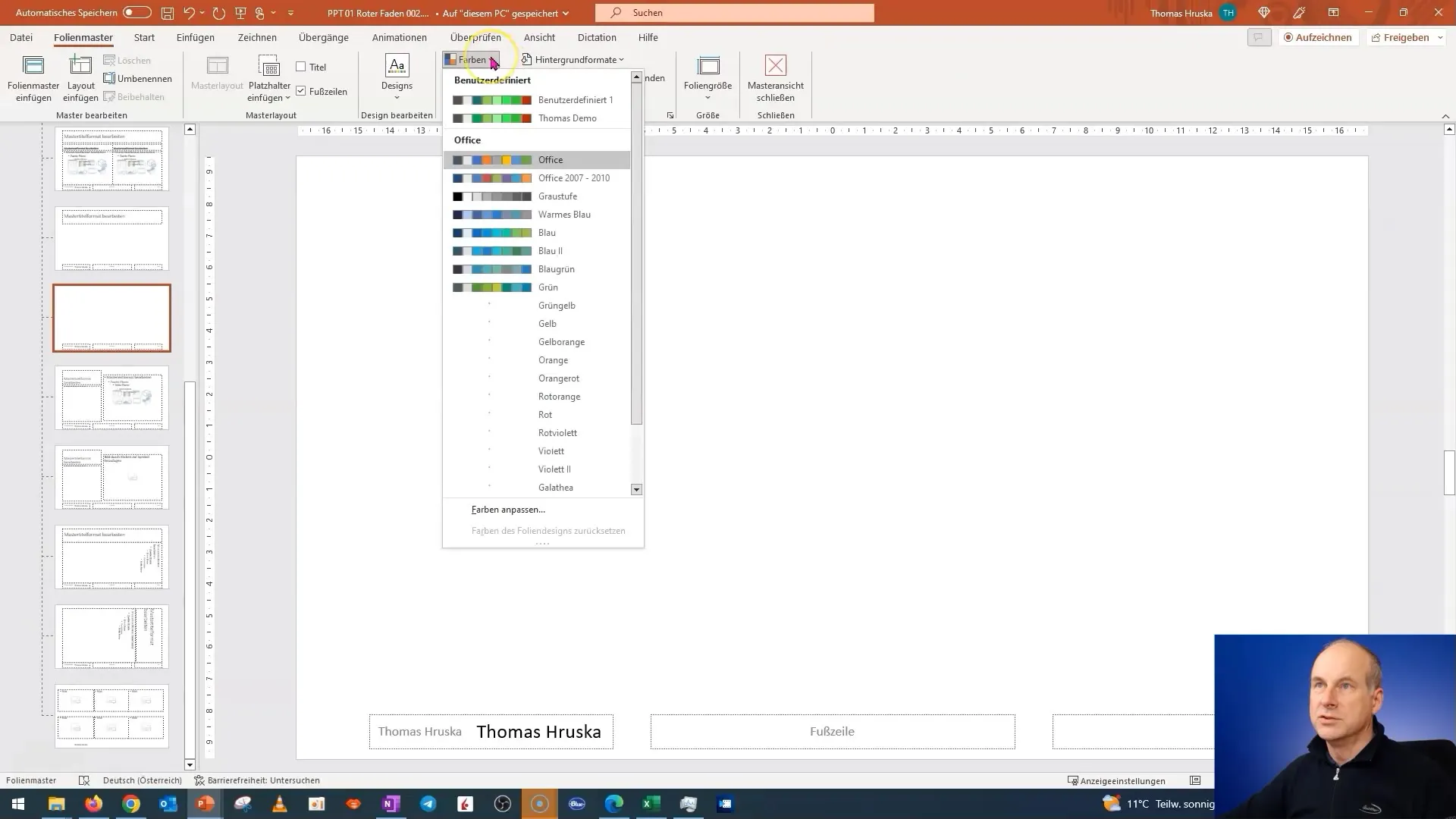Viewport: 1456px width, 819px height.
Task: Open Telegram from the taskbar
Action: click(x=428, y=804)
